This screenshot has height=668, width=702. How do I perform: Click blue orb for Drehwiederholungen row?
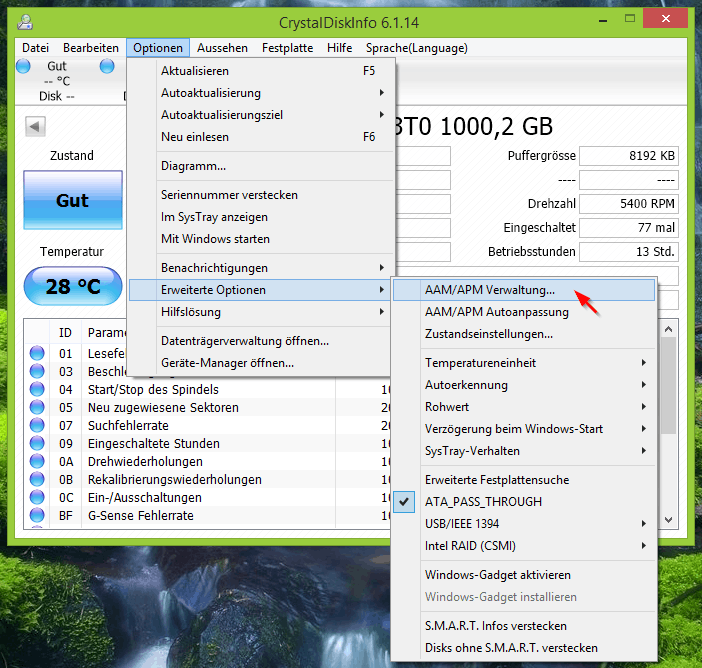pos(37,461)
